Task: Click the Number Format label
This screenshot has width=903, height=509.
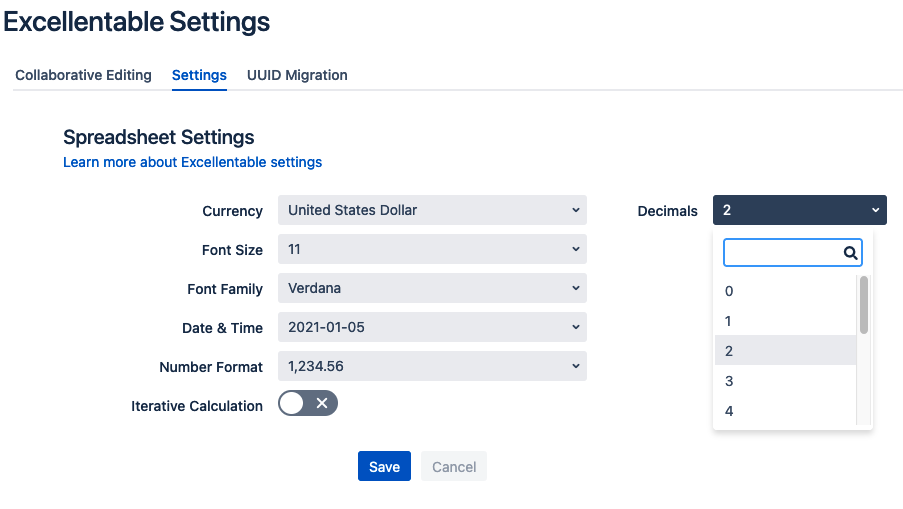Action: 211,367
